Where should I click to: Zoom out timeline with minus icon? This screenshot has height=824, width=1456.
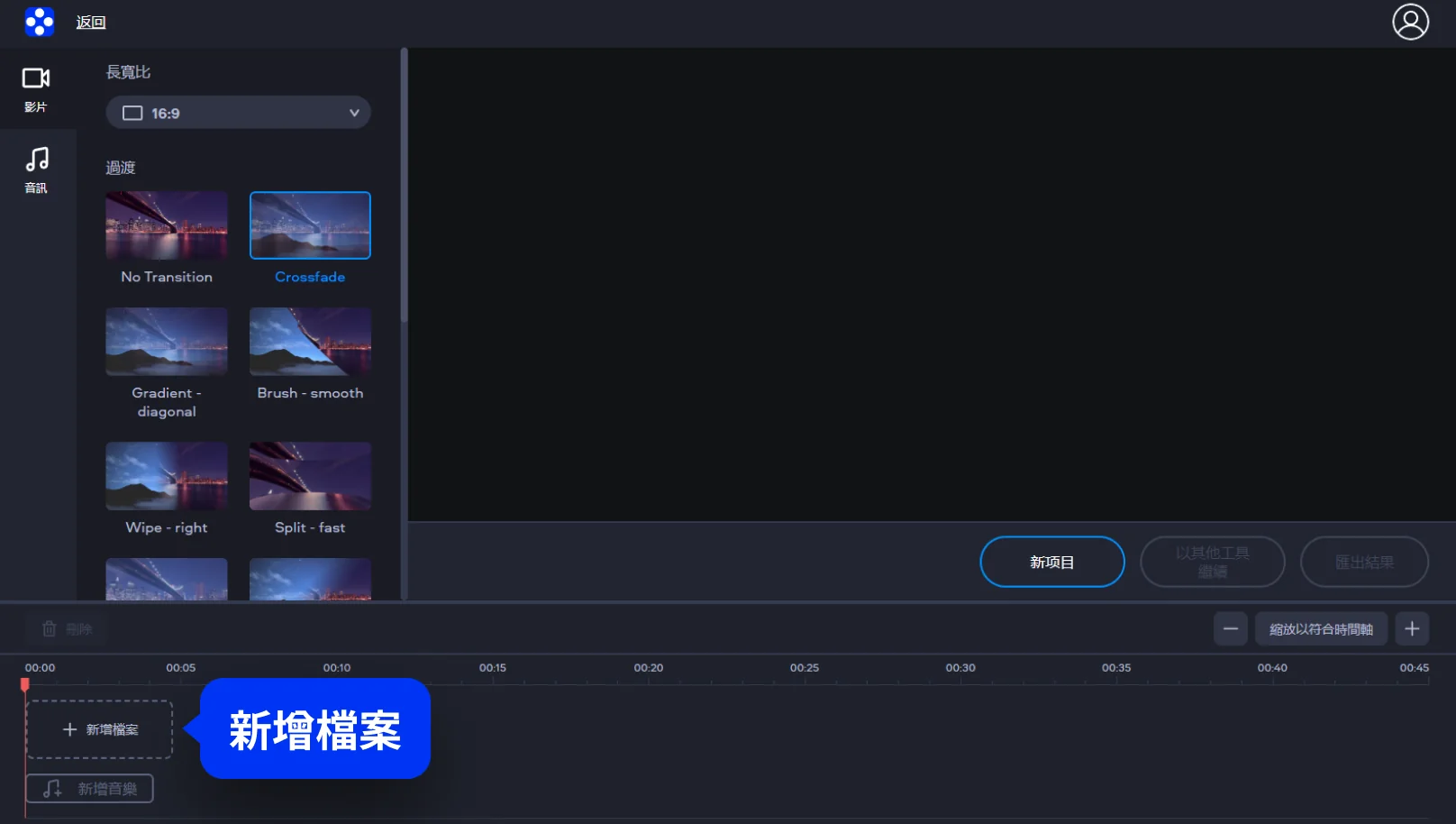click(x=1230, y=628)
